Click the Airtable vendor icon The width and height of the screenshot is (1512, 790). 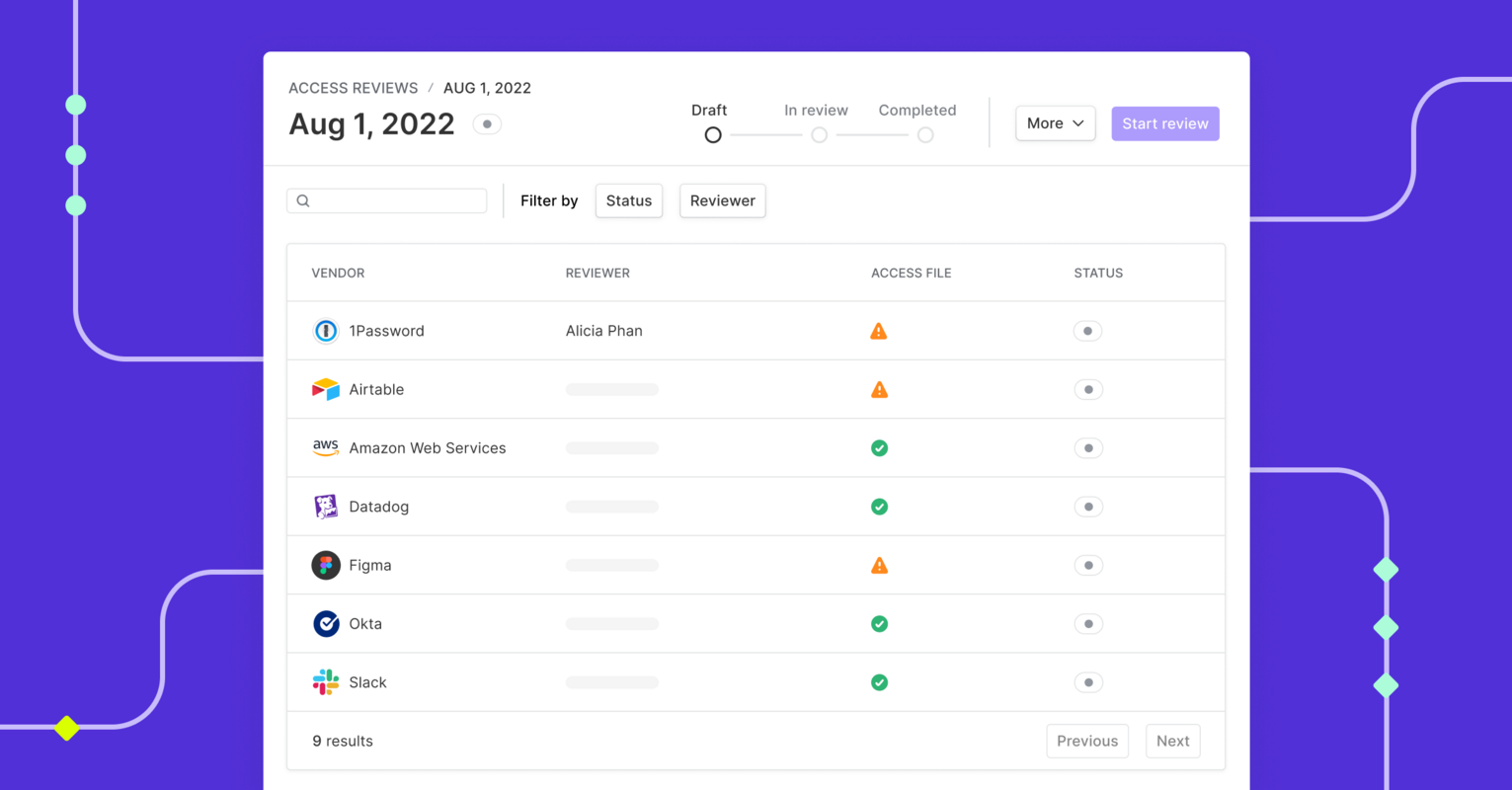click(326, 389)
